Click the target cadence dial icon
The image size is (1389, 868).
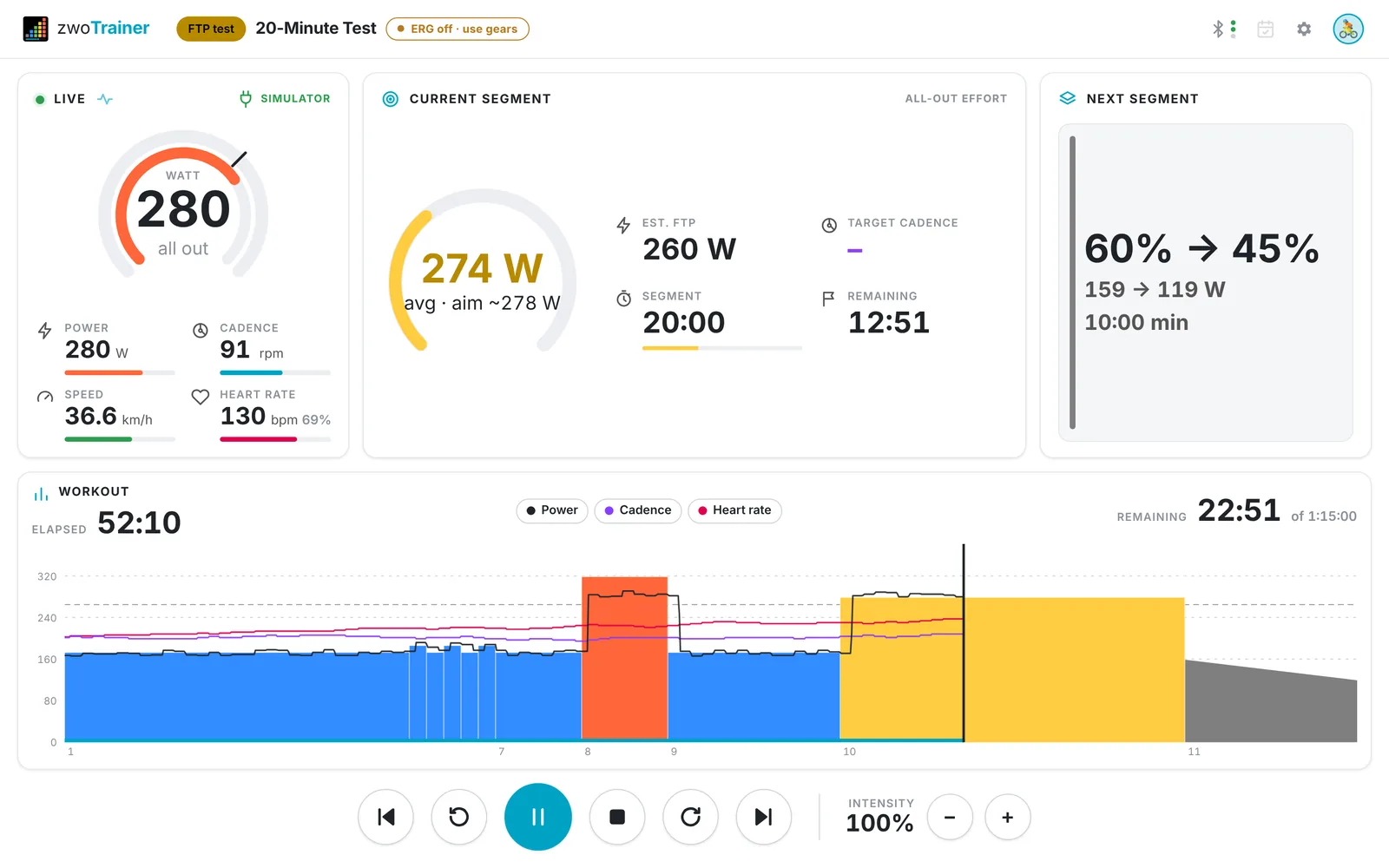(829, 226)
